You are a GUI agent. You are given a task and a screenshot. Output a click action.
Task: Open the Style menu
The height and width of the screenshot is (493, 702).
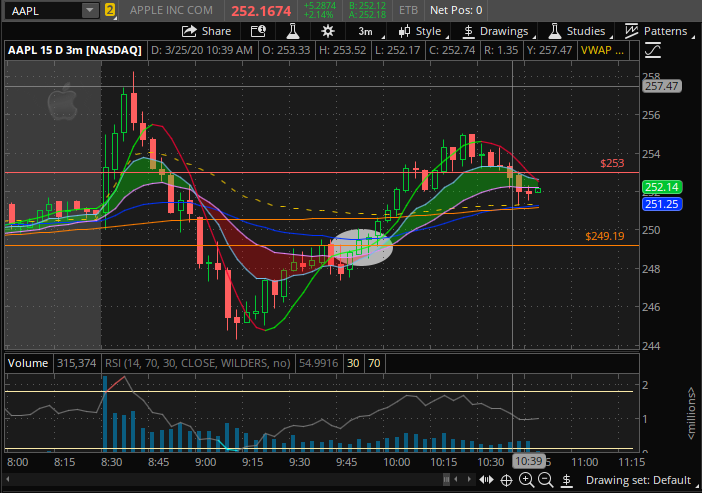point(423,31)
